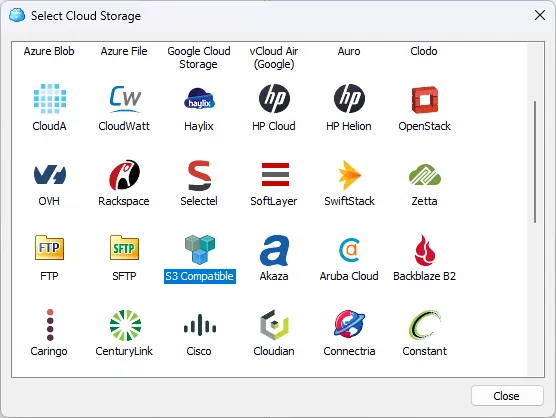Select the Selectel storage icon
The height and width of the screenshot is (418, 556).
click(199, 175)
